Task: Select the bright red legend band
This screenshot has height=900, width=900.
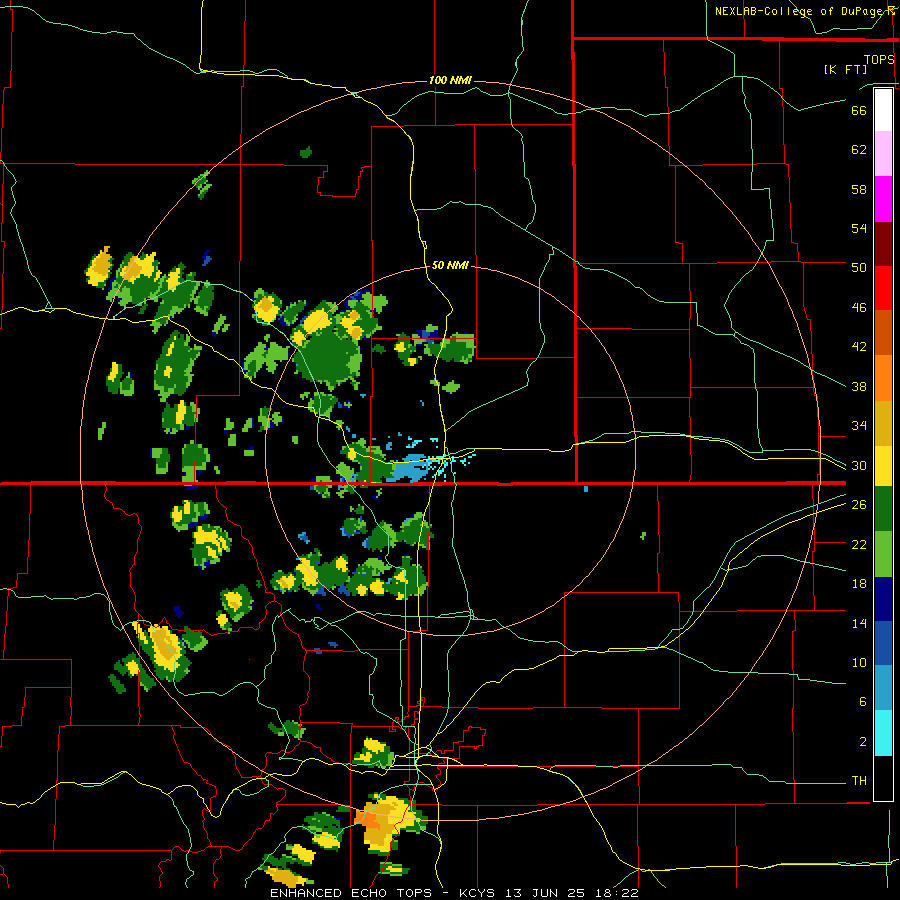Action: coord(883,288)
